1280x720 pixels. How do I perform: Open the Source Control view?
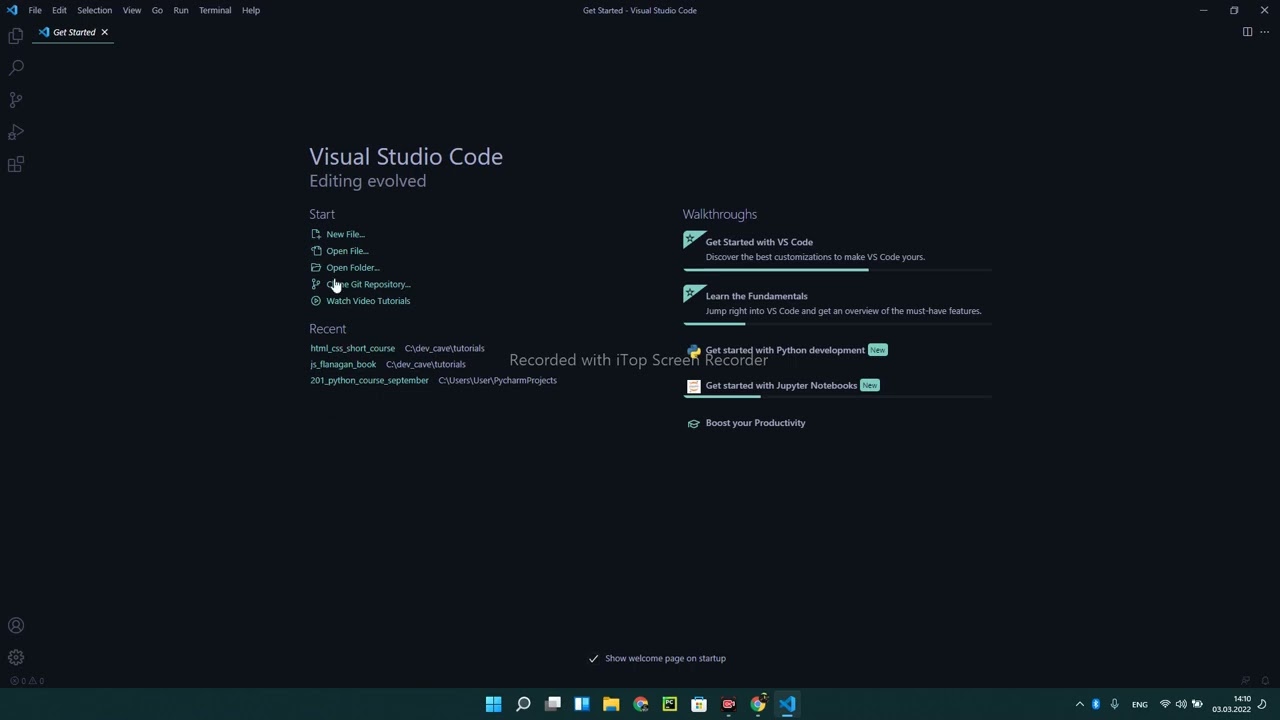[16, 100]
